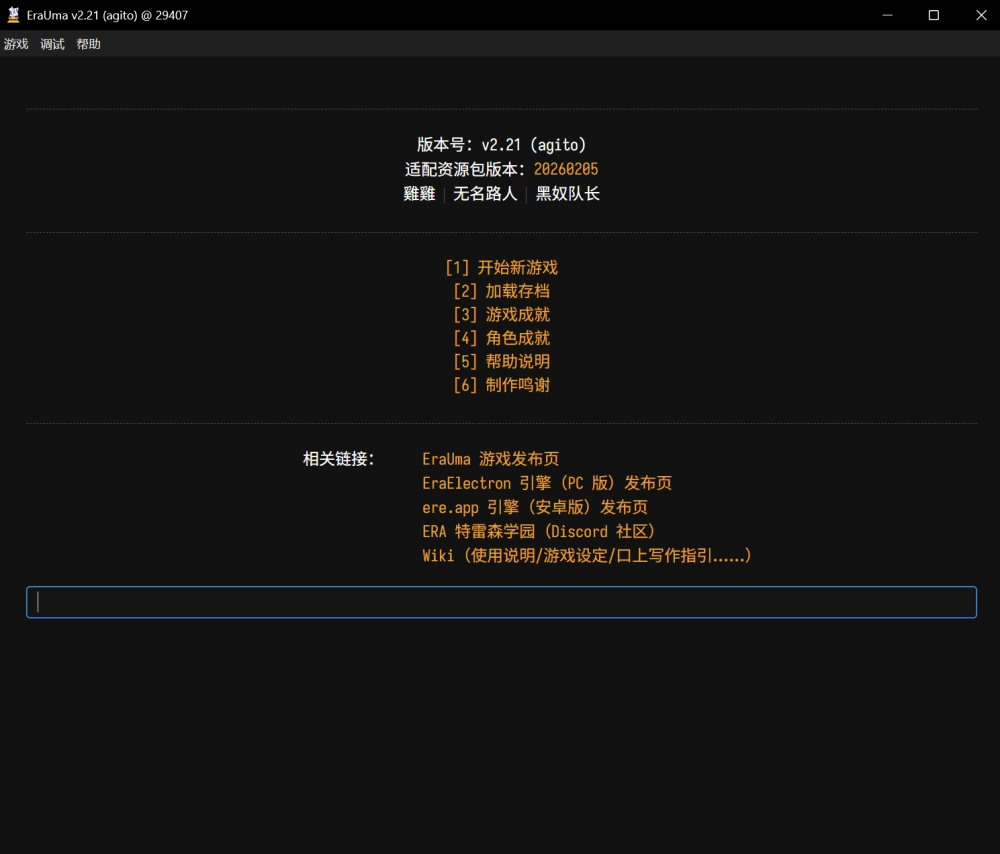
Task: Click the 相关链接: label
Action: click(339, 459)
